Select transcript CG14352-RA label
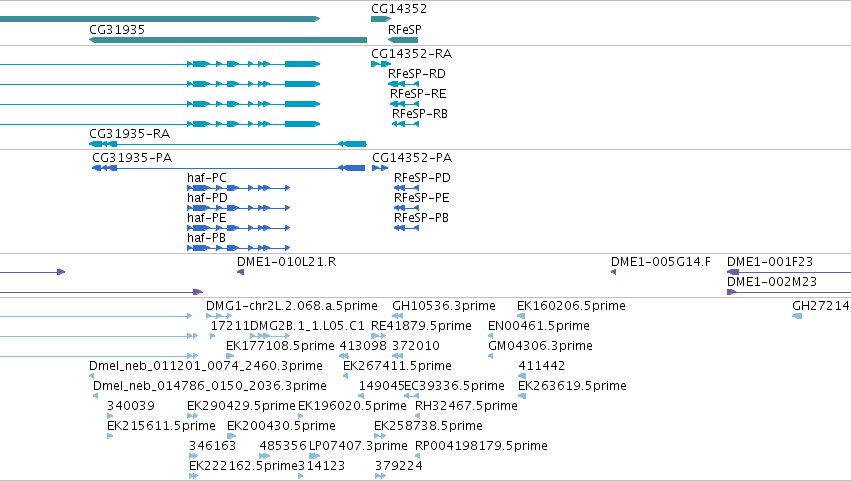The height and width of the screenshot is (481, 851). 411,54
